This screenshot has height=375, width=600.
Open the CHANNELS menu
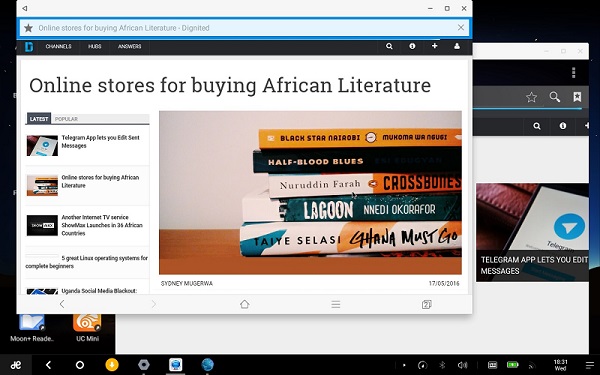click(58, 46)
